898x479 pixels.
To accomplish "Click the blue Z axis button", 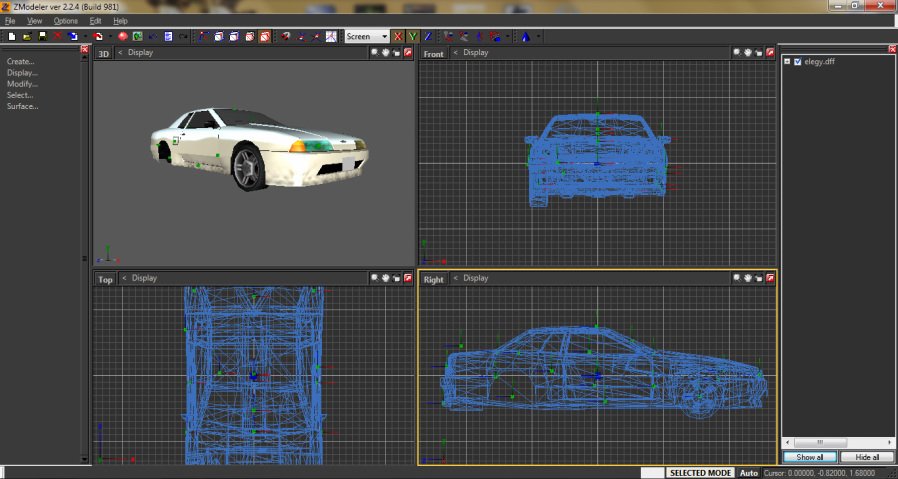I will [427, 37].
